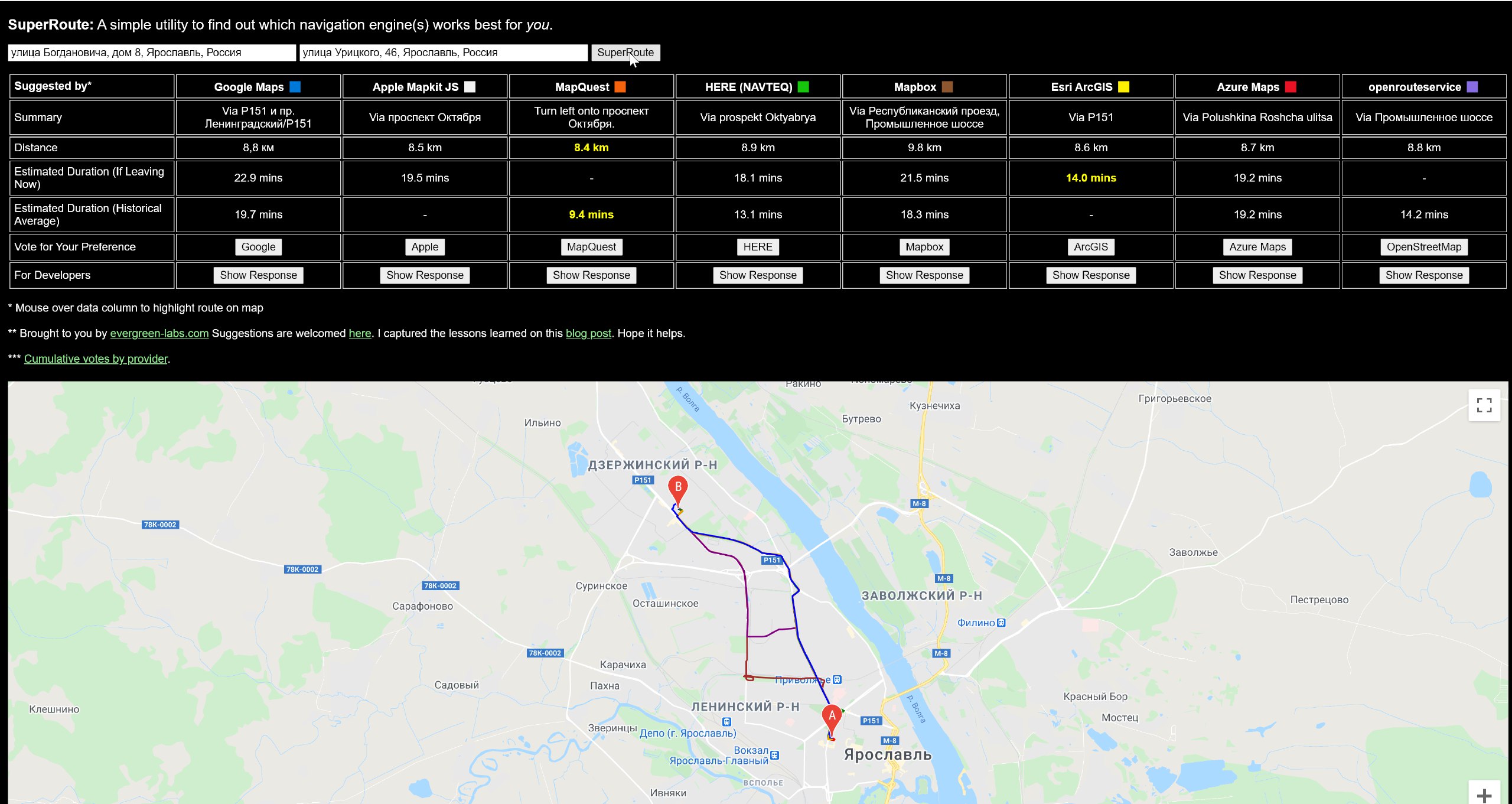This screenshot has height=804, width=1512.
Task: Click the map zoom in plus button
Action: click(1484, 795)
